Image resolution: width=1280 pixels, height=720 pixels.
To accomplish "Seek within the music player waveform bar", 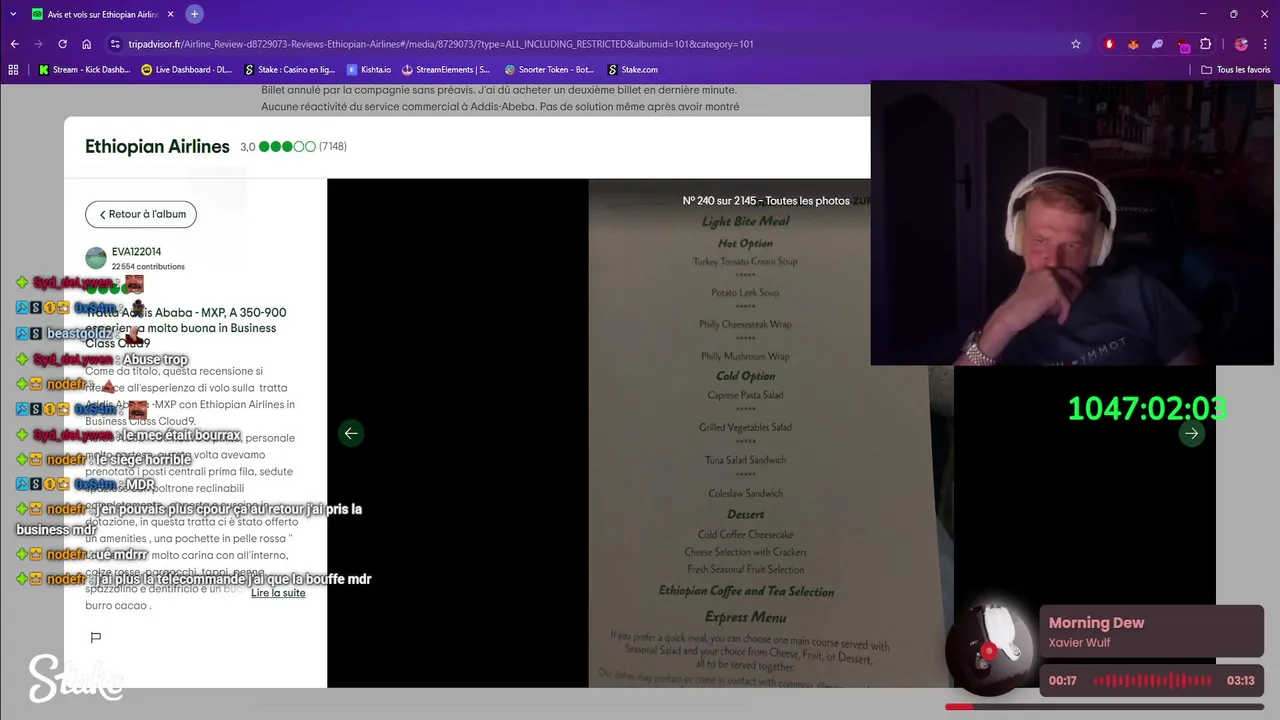I will 1152,681.
